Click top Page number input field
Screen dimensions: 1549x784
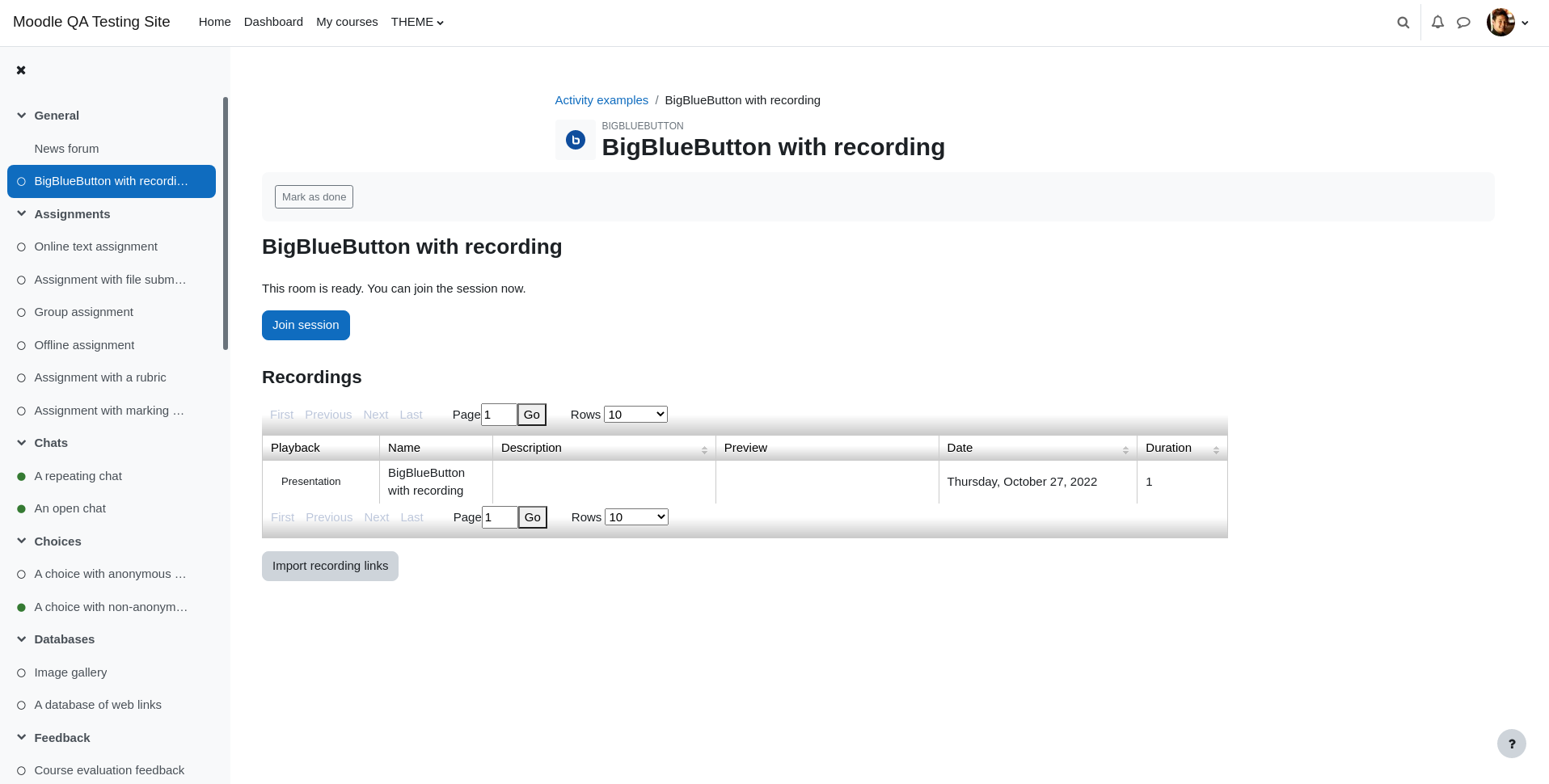[499, 415]
